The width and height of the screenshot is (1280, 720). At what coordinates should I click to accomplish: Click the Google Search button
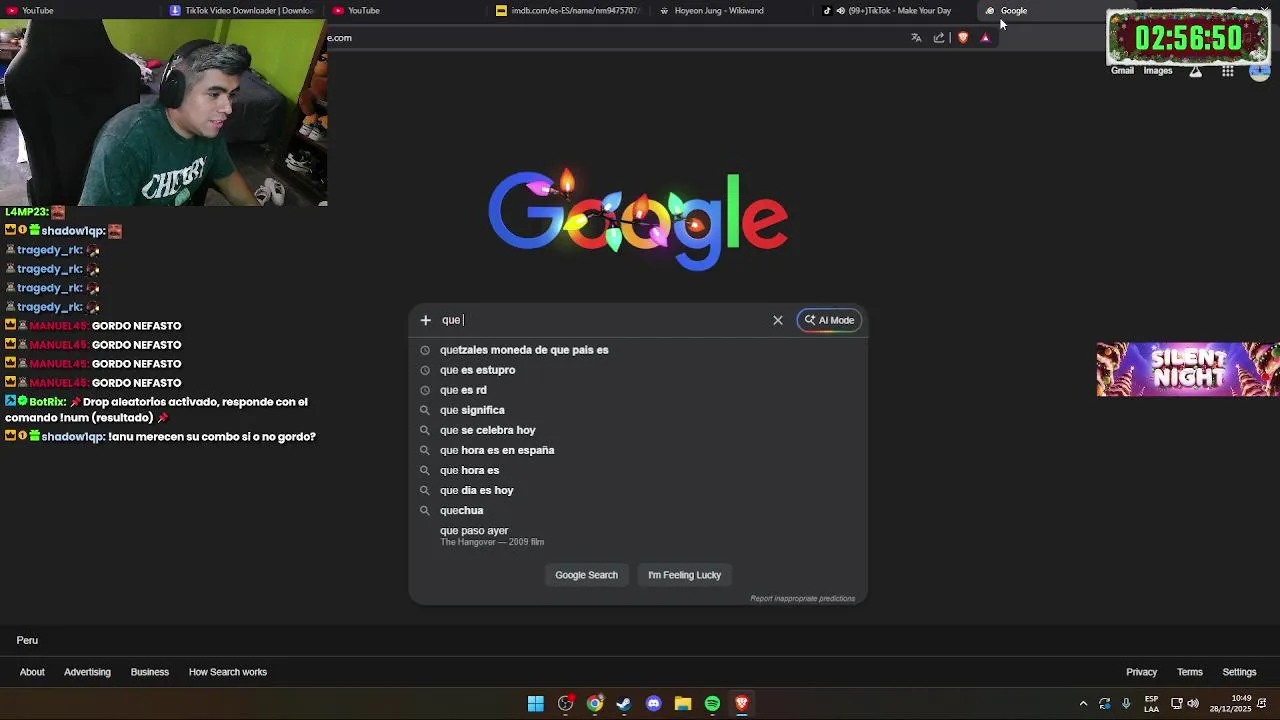(586, 575)
